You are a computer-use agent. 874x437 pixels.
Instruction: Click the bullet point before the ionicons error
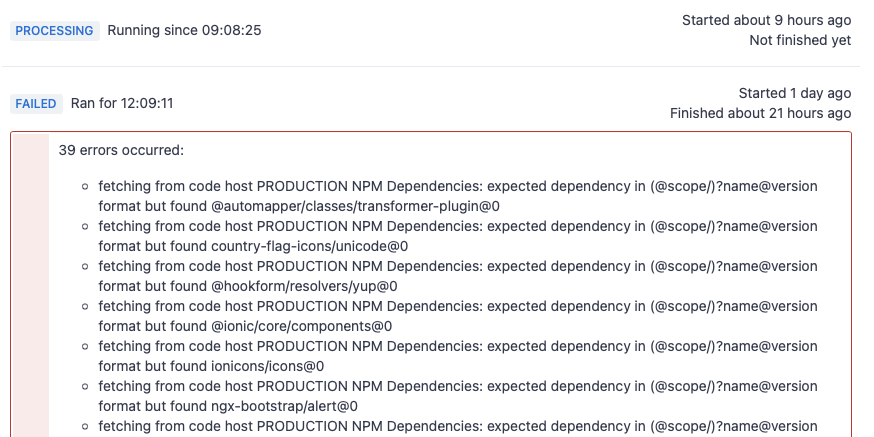pos(88,346)
